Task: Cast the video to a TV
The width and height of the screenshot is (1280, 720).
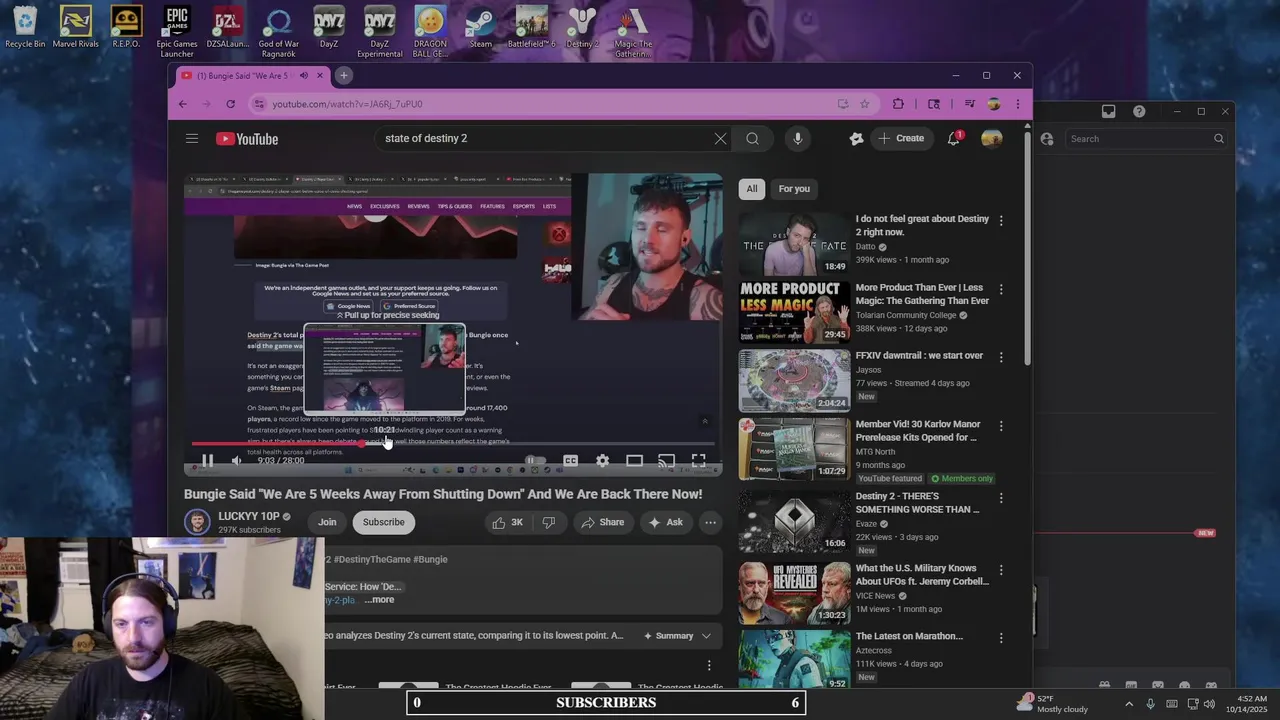Action: coord(666,461)
